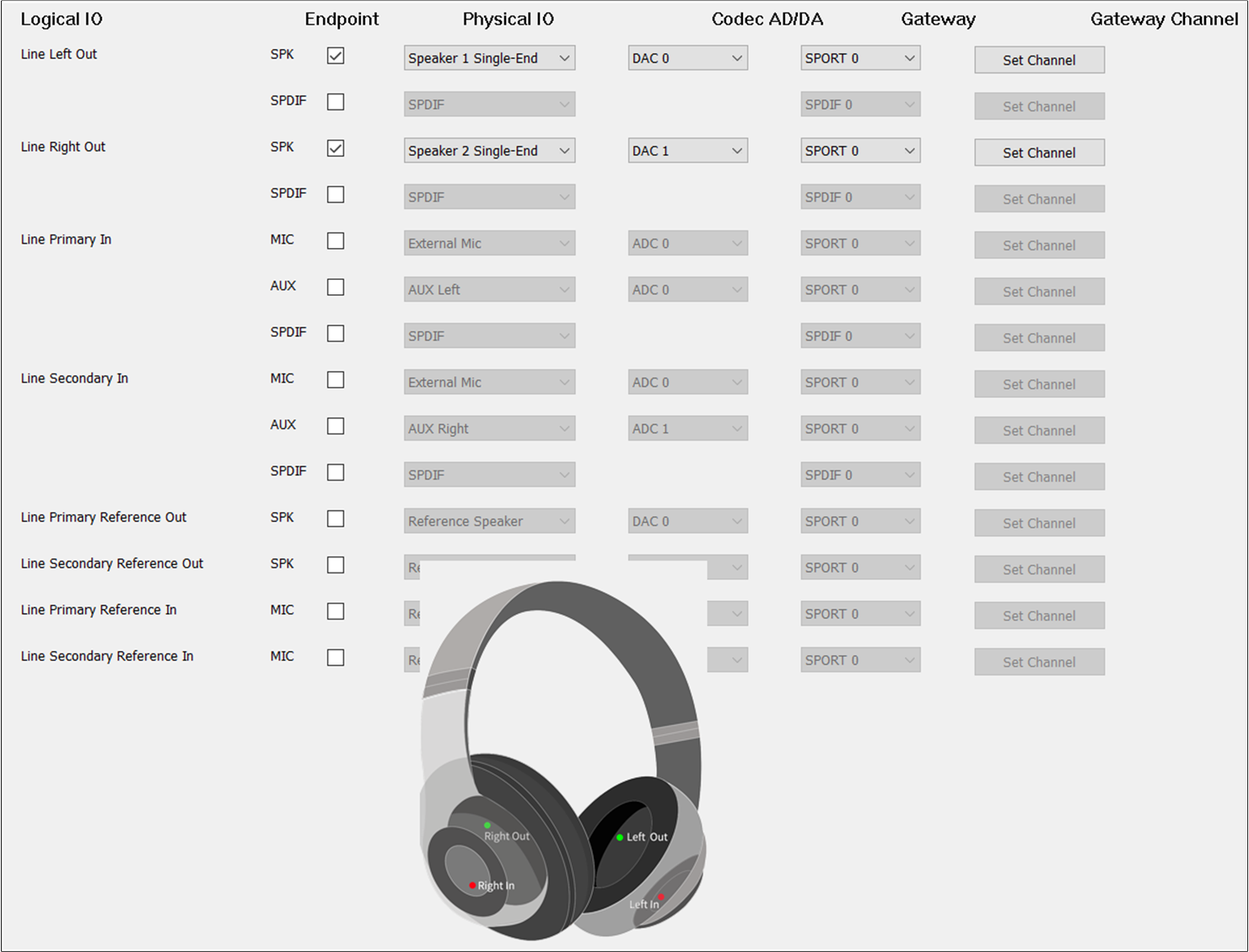Click the Line Right Out label
The image size is (1249, 952).
click(63, 147)
